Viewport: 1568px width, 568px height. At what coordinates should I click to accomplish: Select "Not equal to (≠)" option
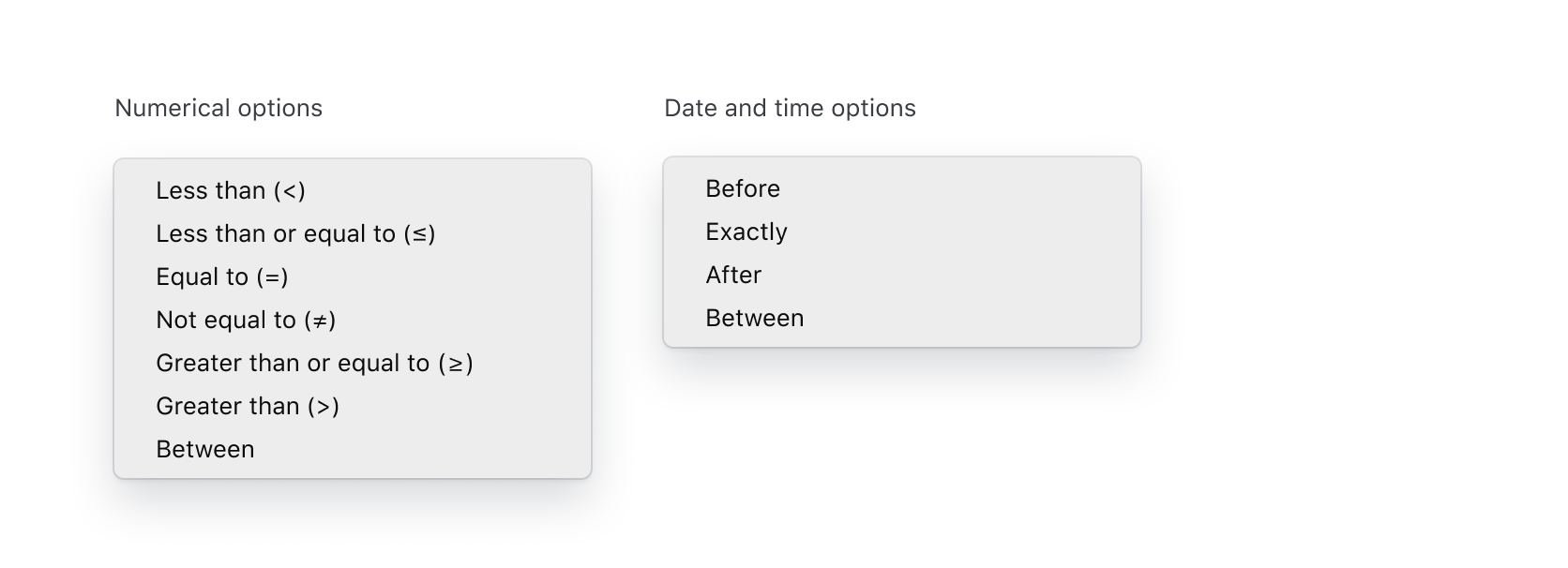coord(246,321)
